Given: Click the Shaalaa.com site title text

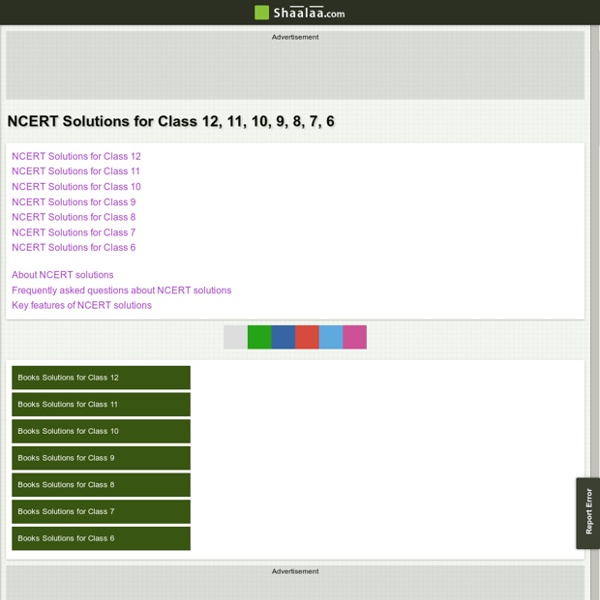Looking at the screenshot, I should click(x=309, y=13).
